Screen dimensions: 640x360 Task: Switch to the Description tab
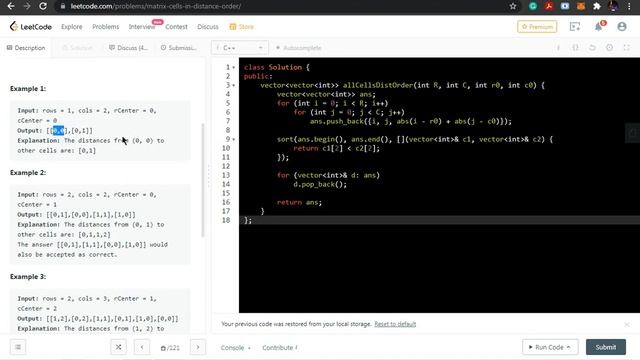coord(26,48)
